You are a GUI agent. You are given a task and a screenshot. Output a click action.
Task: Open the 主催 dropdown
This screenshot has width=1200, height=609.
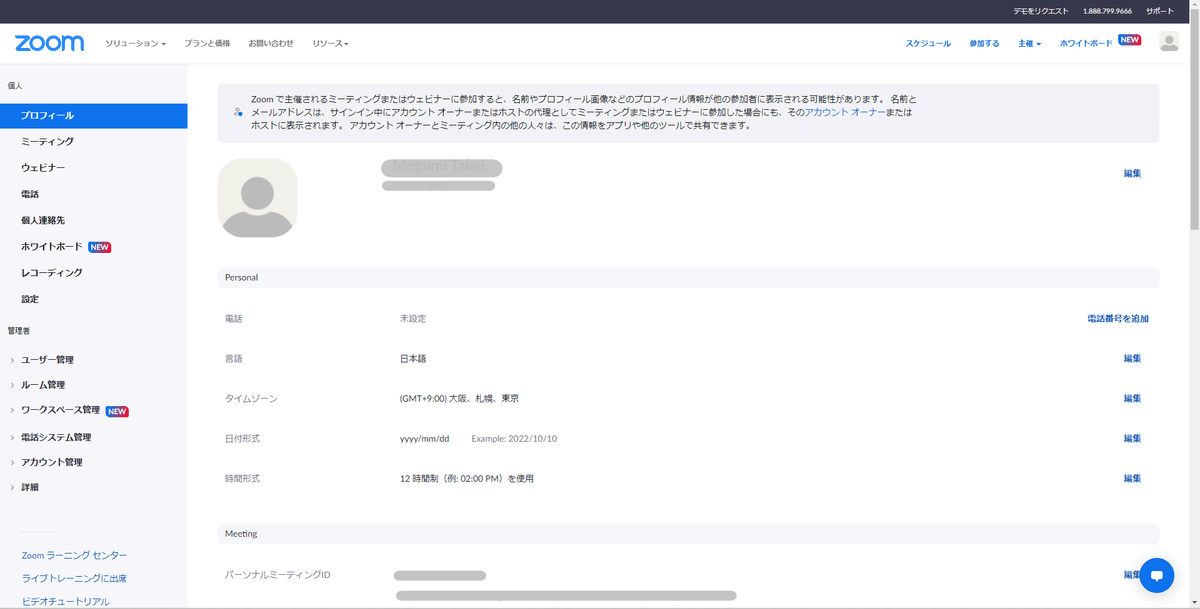(1029, 44)
